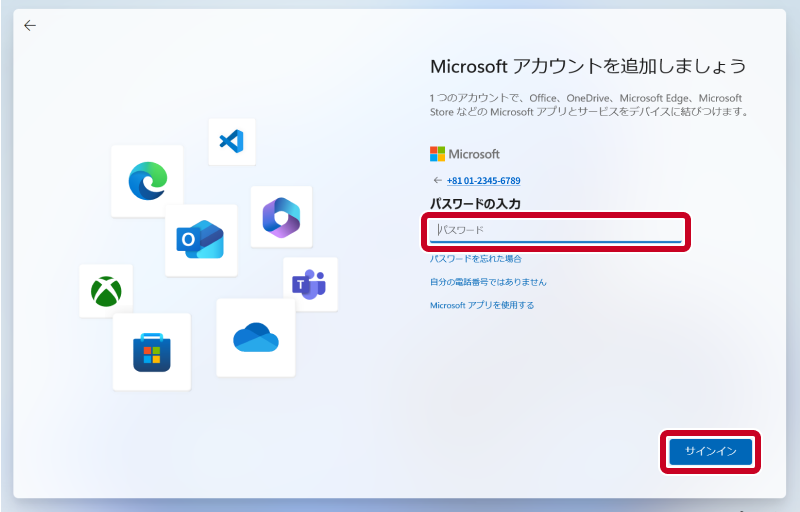Focus the パスワード input field
The height and width of the screenshot is (512, 800).
click(556, 231)
